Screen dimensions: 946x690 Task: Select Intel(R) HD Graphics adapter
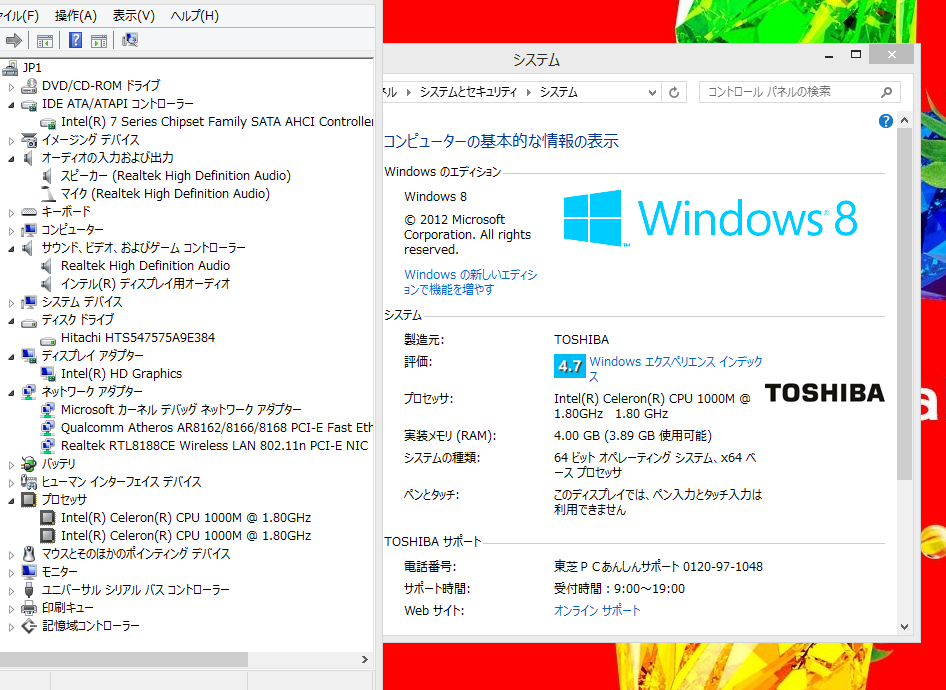pyautogui.click(x=121, y=374)
